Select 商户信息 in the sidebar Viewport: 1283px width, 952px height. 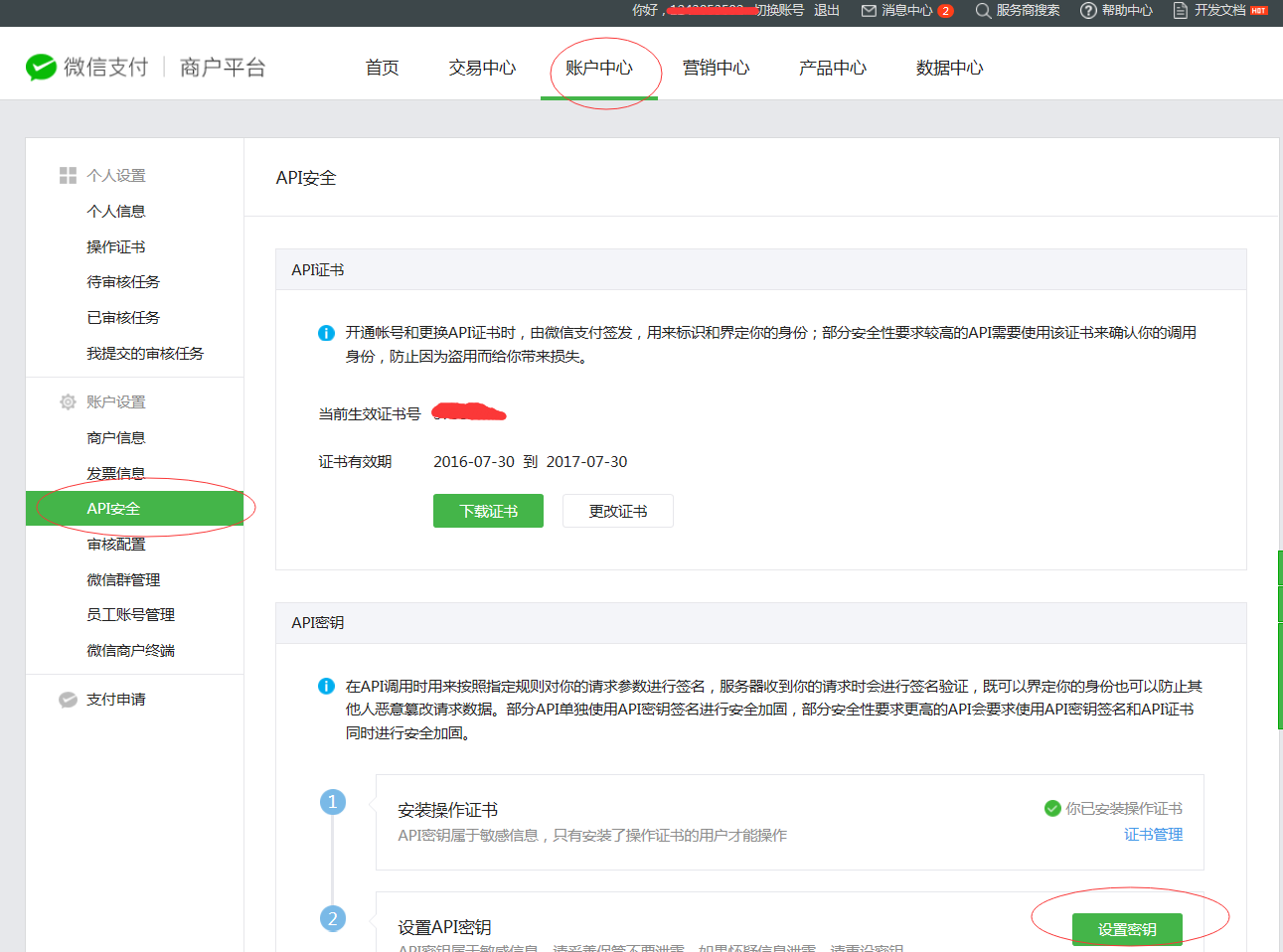tap(116, 438)
